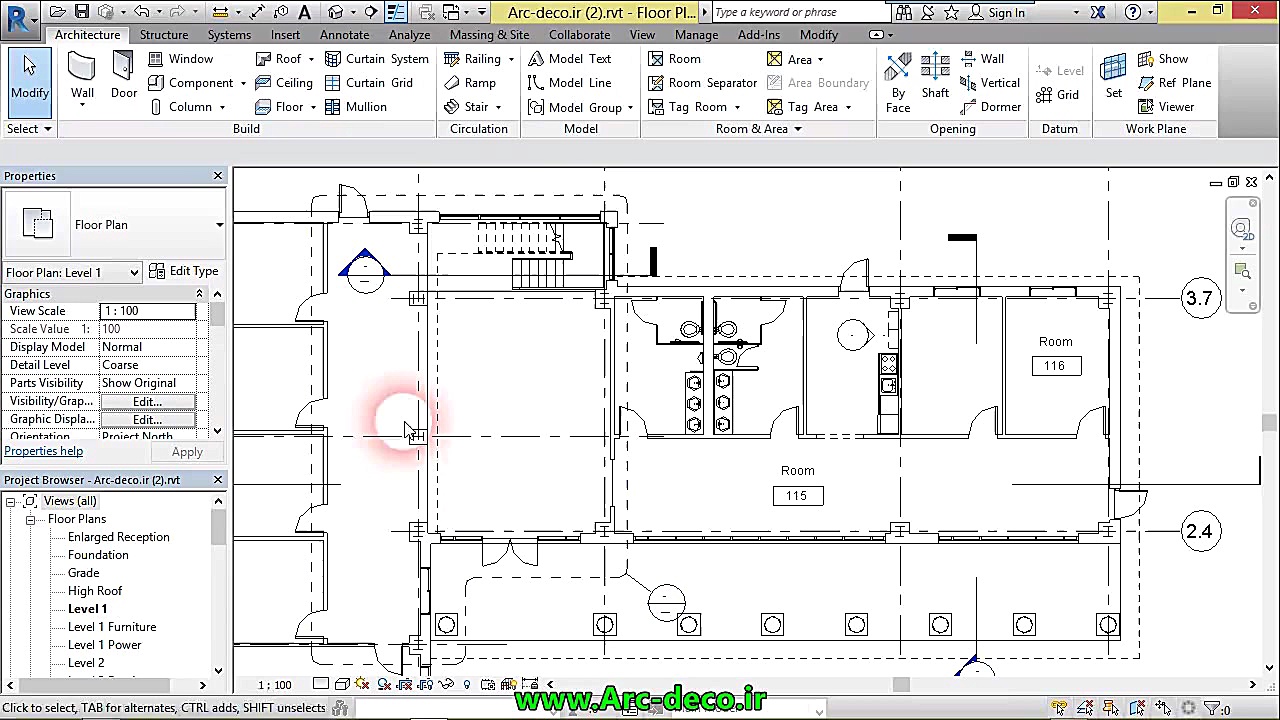Select the Wall tool in Build panel
Screen dimensions: 1280x720
coord(82,77)
